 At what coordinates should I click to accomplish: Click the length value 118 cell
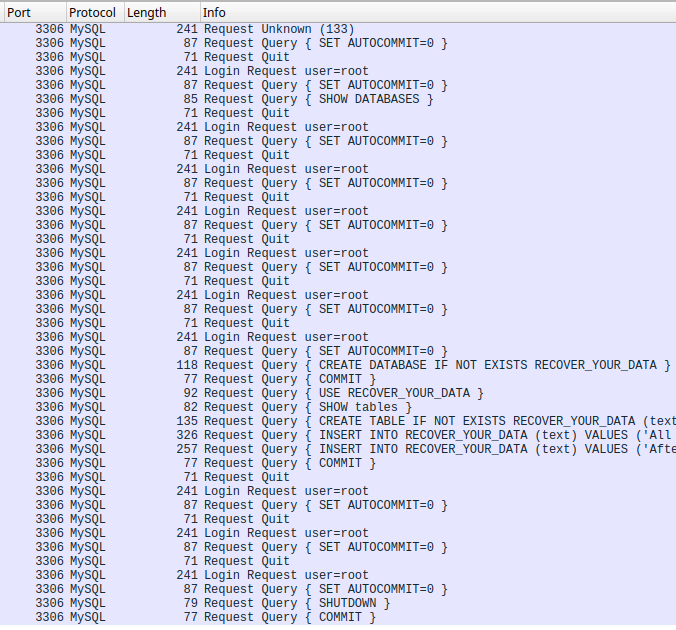[x=187, y=365]
